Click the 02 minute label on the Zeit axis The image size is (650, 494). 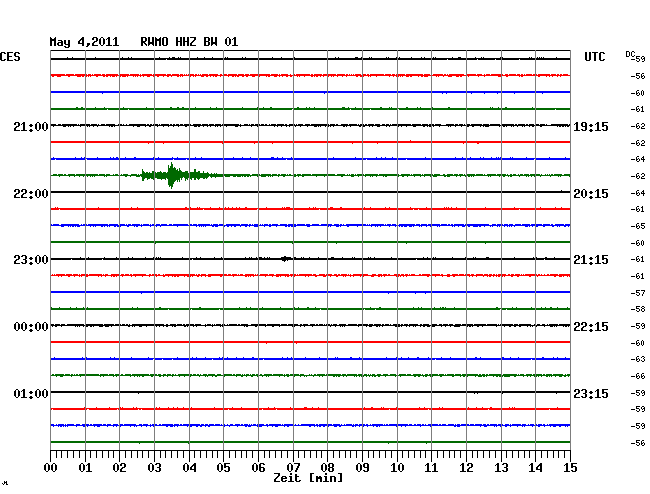coord(119,468)
